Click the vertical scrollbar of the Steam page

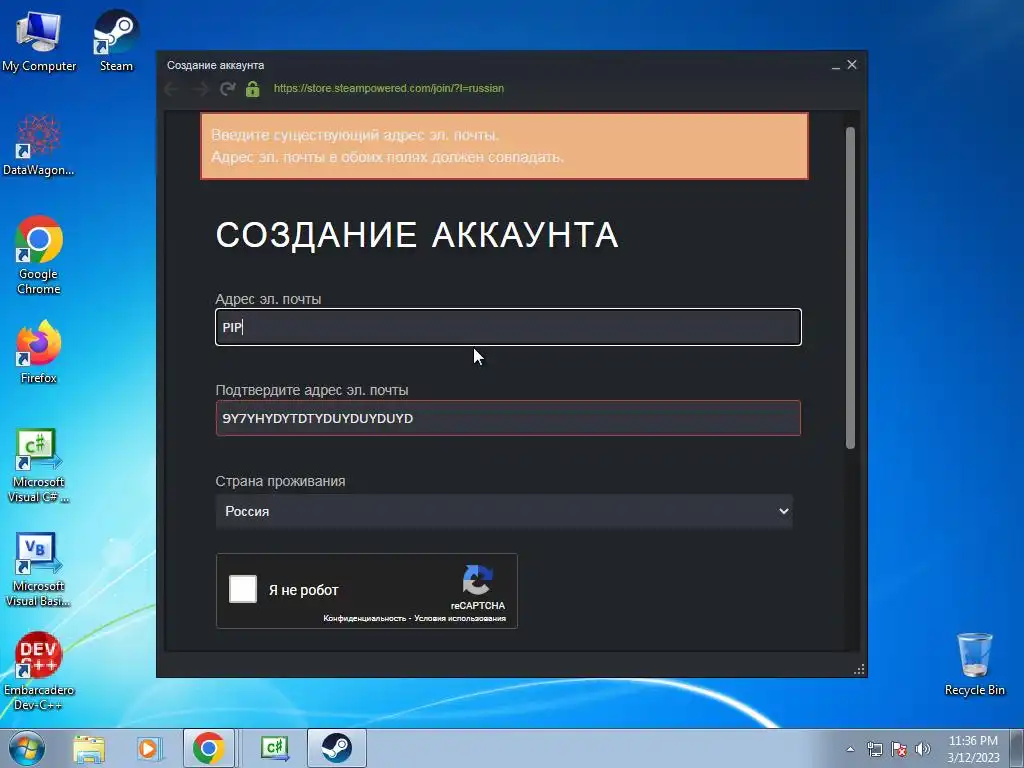click(850, 287)
